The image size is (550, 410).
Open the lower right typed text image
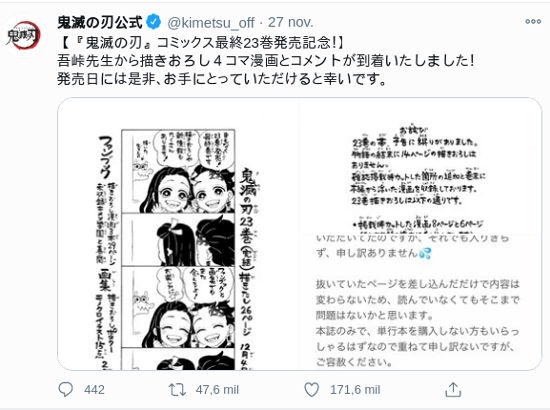(x=420, y=302)
